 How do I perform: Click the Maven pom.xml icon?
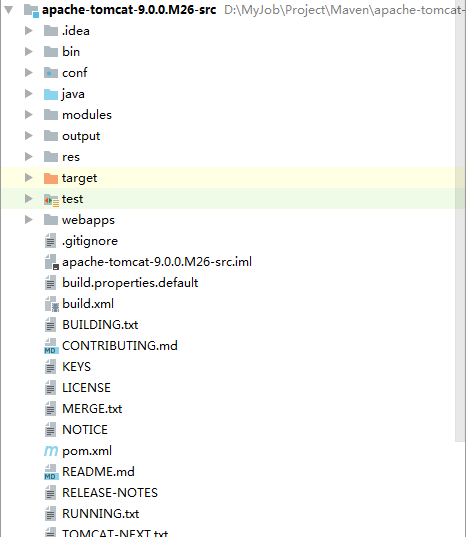(51, 451)
